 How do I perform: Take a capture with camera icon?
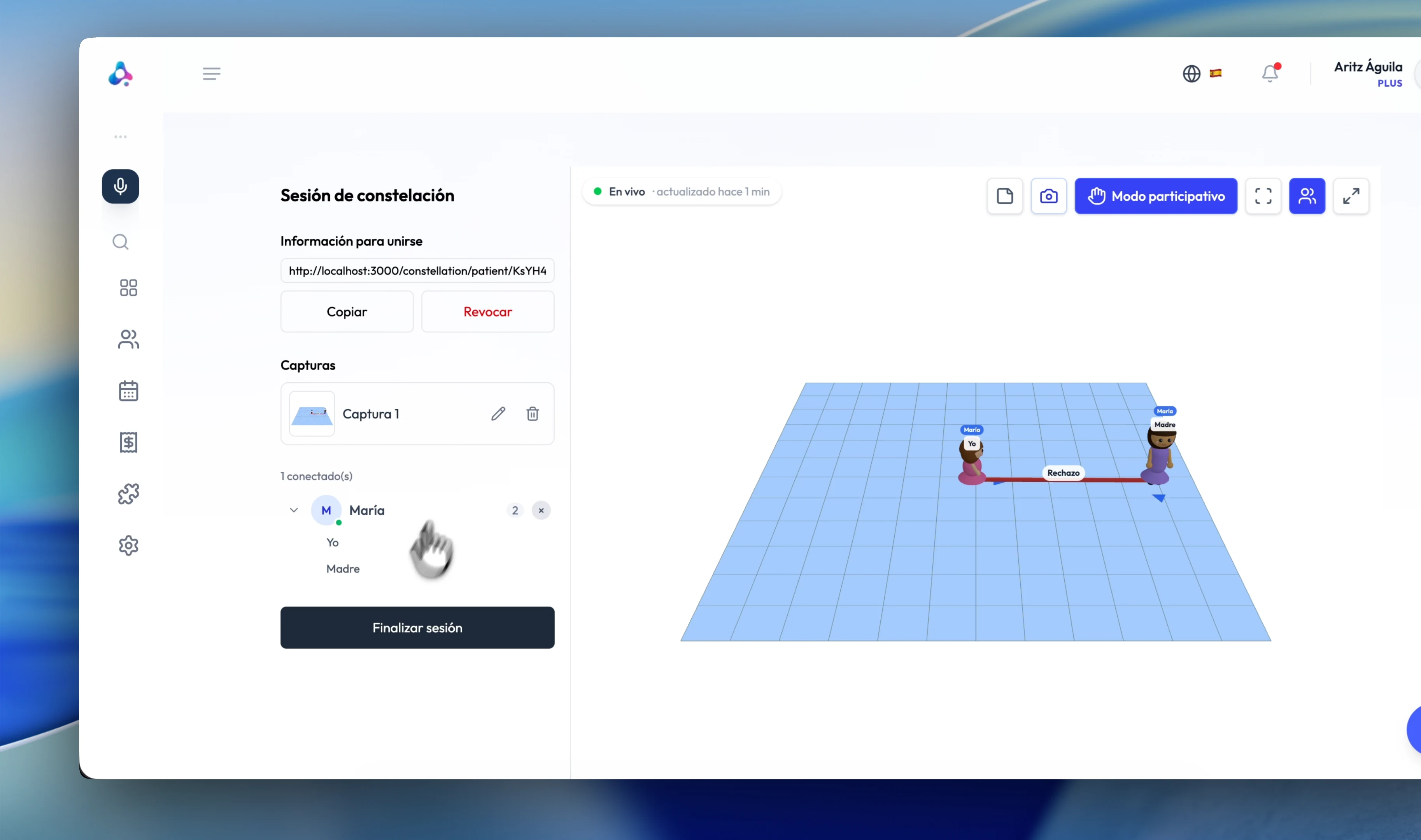[1048, 196]
